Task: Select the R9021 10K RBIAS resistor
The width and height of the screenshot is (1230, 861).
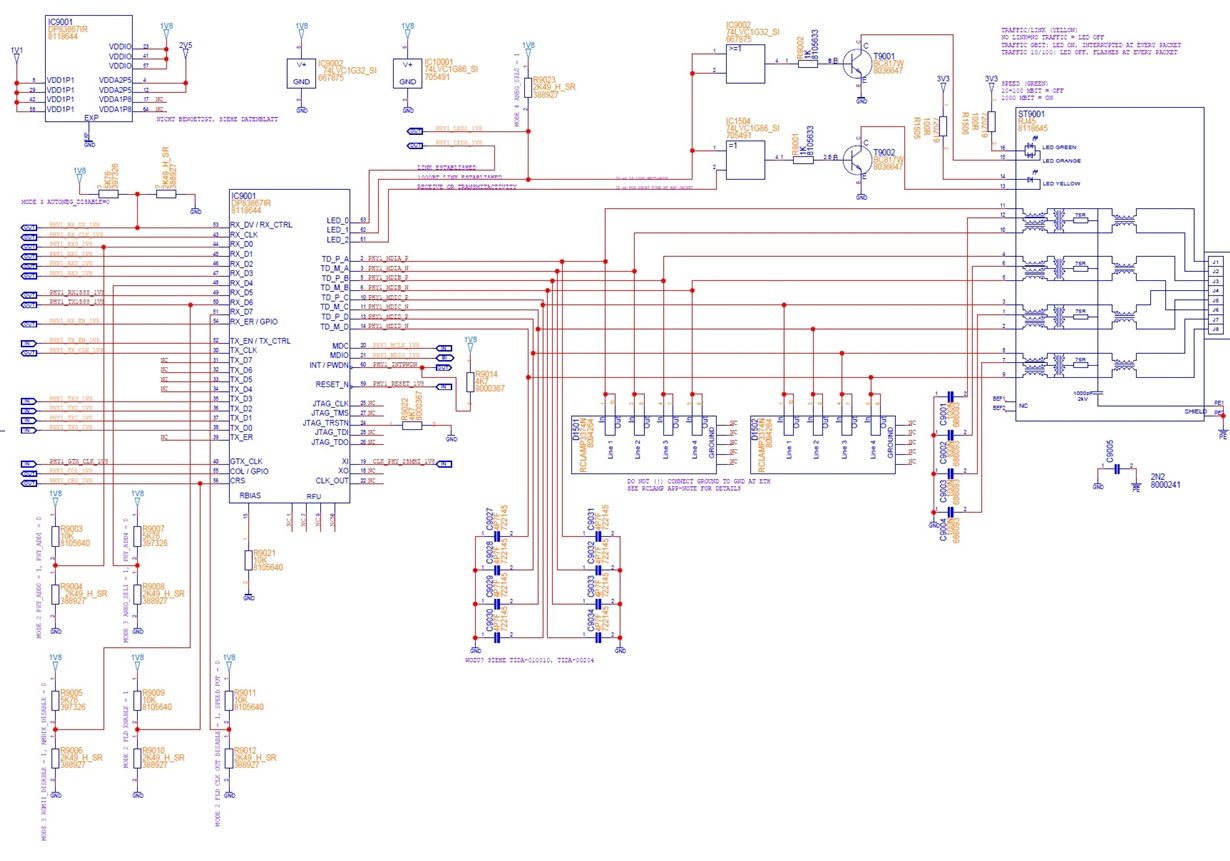Action: (x=248, y=559)
